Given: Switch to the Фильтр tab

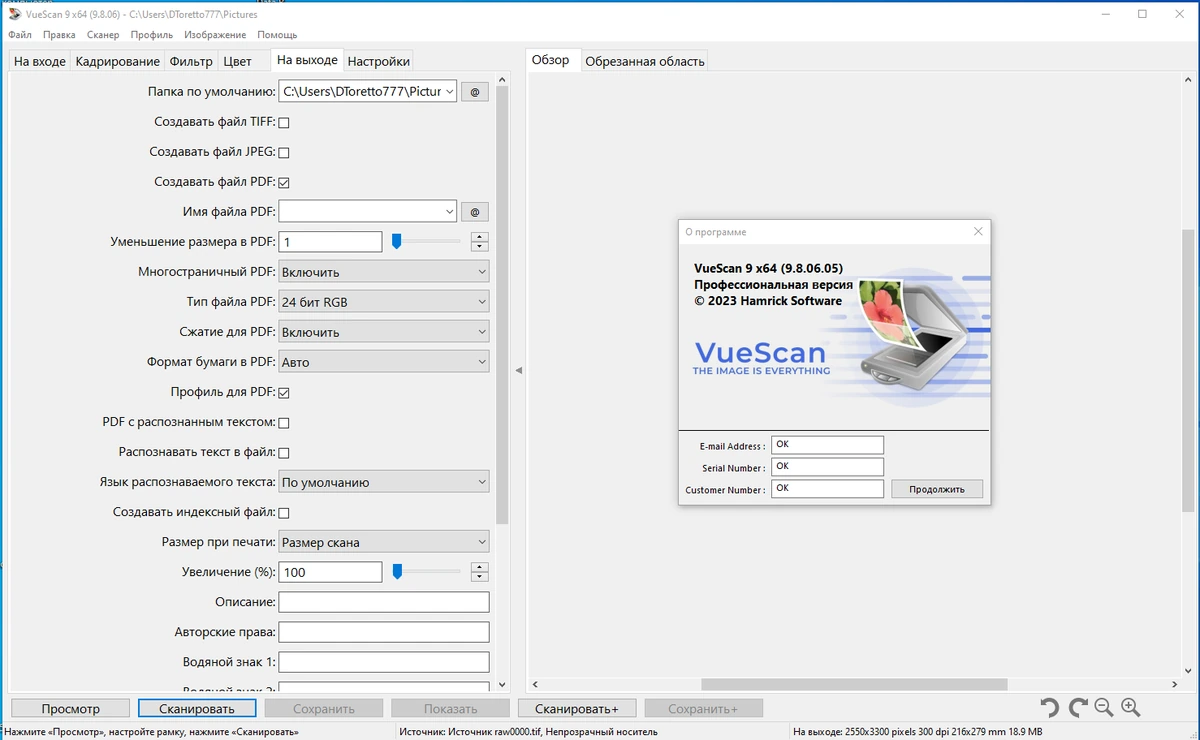Looking at the screenshot, I should pos(191,61).
